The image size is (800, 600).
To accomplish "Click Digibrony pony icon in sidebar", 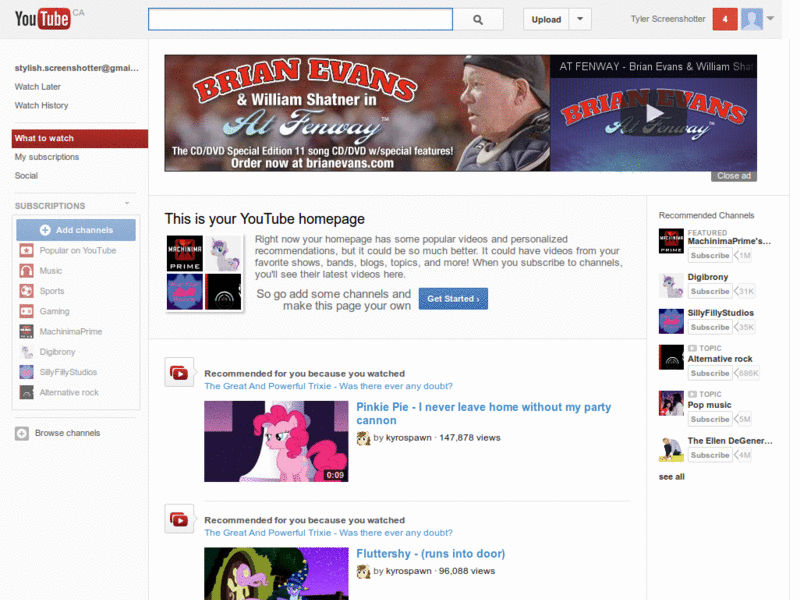I will (x=27, y=352).
